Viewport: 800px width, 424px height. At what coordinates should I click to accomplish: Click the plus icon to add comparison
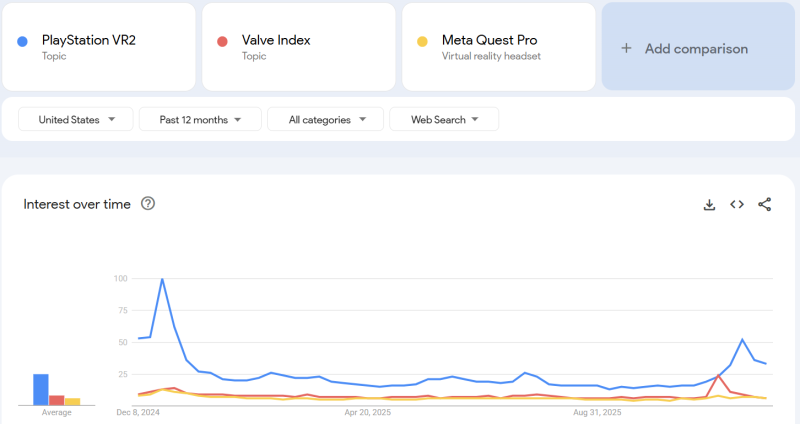click(x=626, y=48)
